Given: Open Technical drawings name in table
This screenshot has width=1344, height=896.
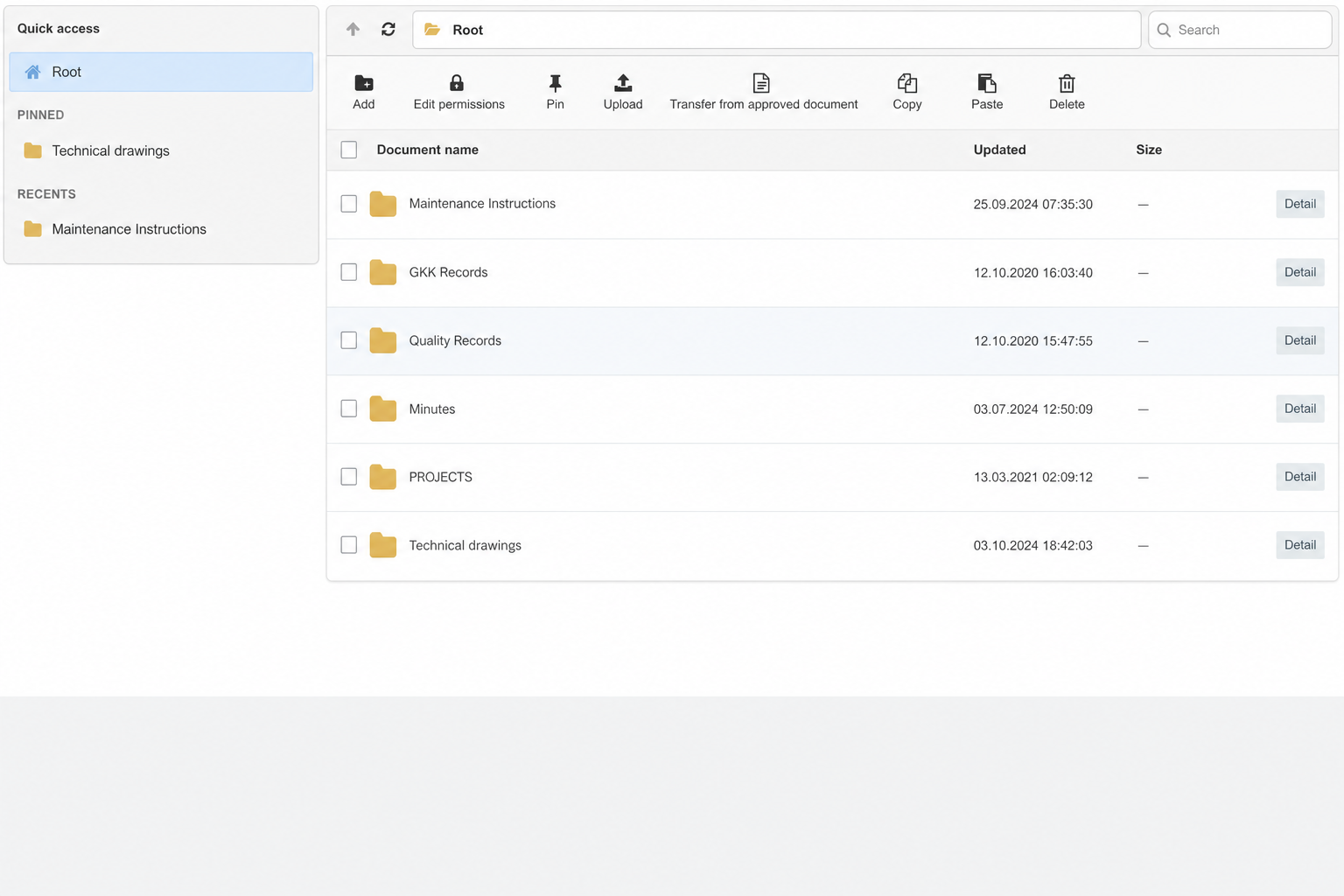Looking at the screenshot, I should click(465, 545).
